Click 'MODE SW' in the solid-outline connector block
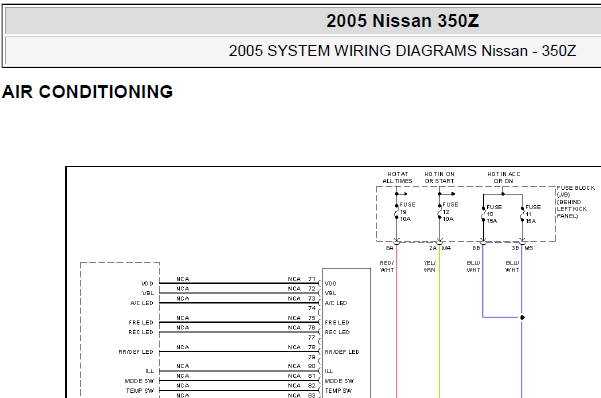Viewport: 601px width, 398px height. pyautogui.click(x=340, y=381)
